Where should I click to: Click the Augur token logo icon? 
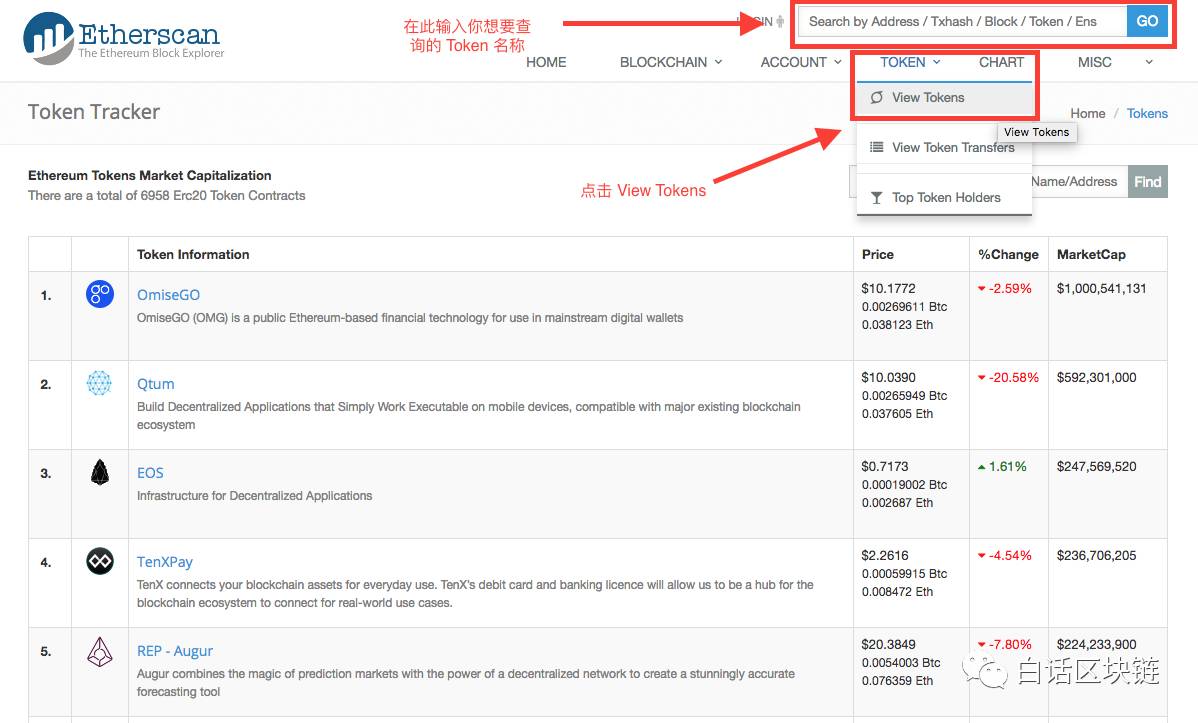click(100, 652)
